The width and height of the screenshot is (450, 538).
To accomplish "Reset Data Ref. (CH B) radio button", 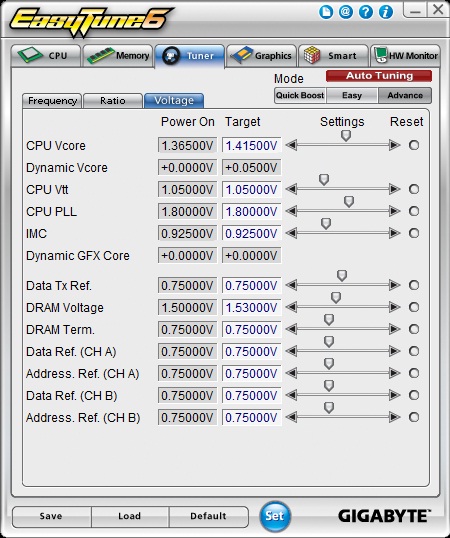I will (x=414, y=395).
